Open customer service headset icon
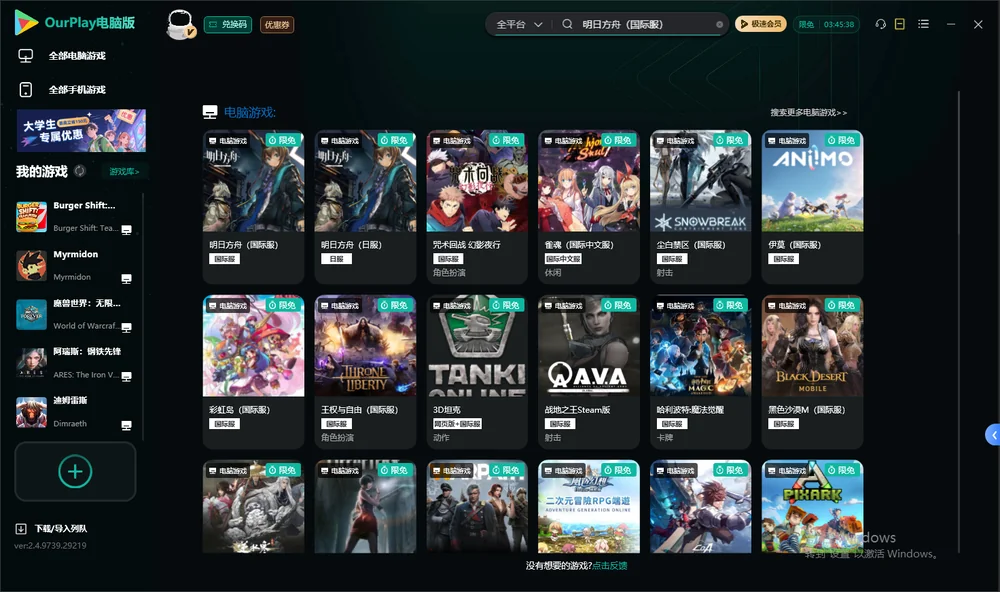Screen dimensions: 1000x592 (881, 24)
